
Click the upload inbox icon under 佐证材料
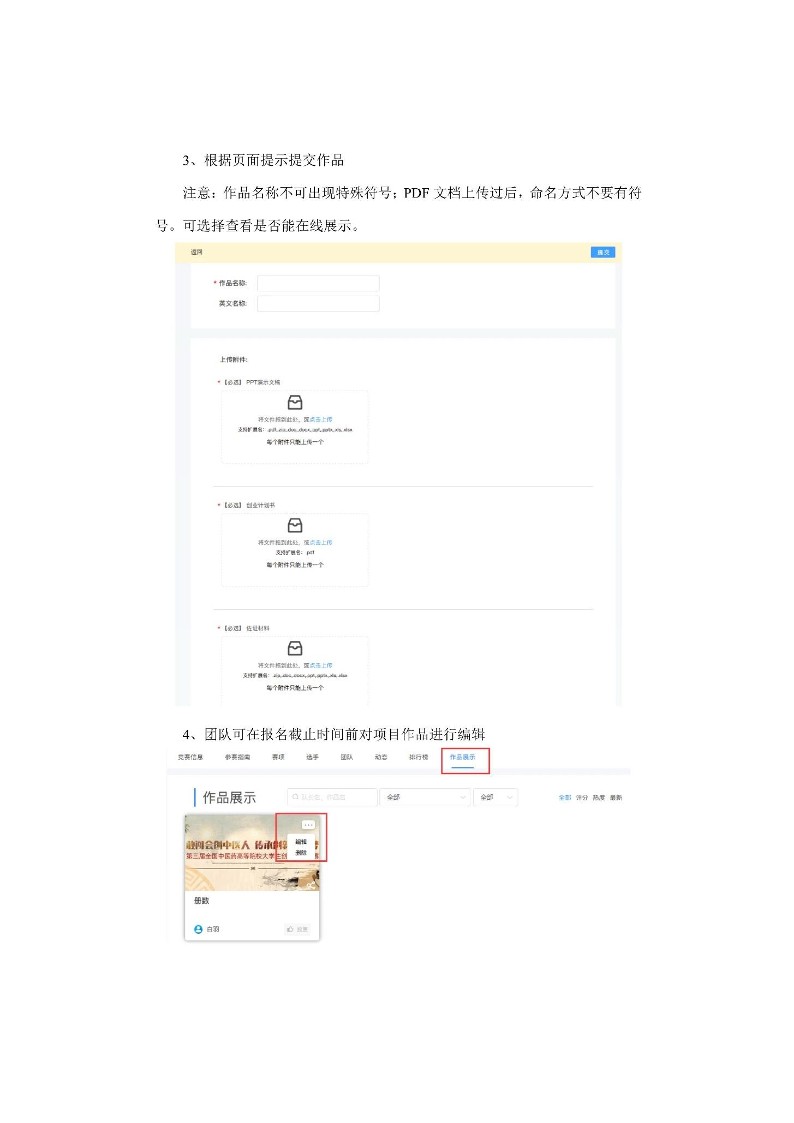pos(294,649)
